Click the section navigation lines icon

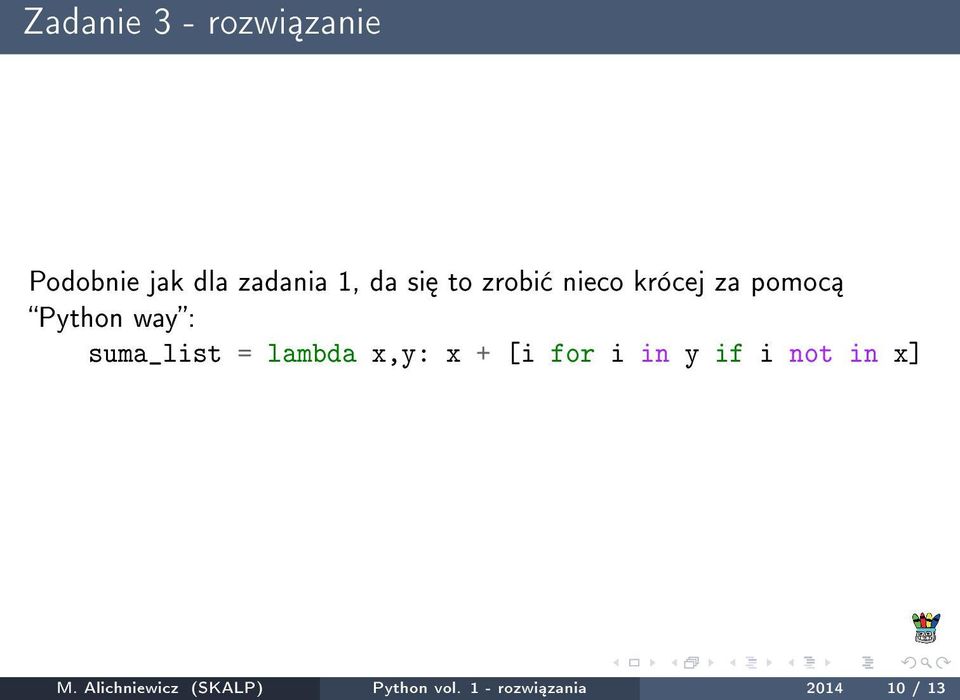coord(809,663)
